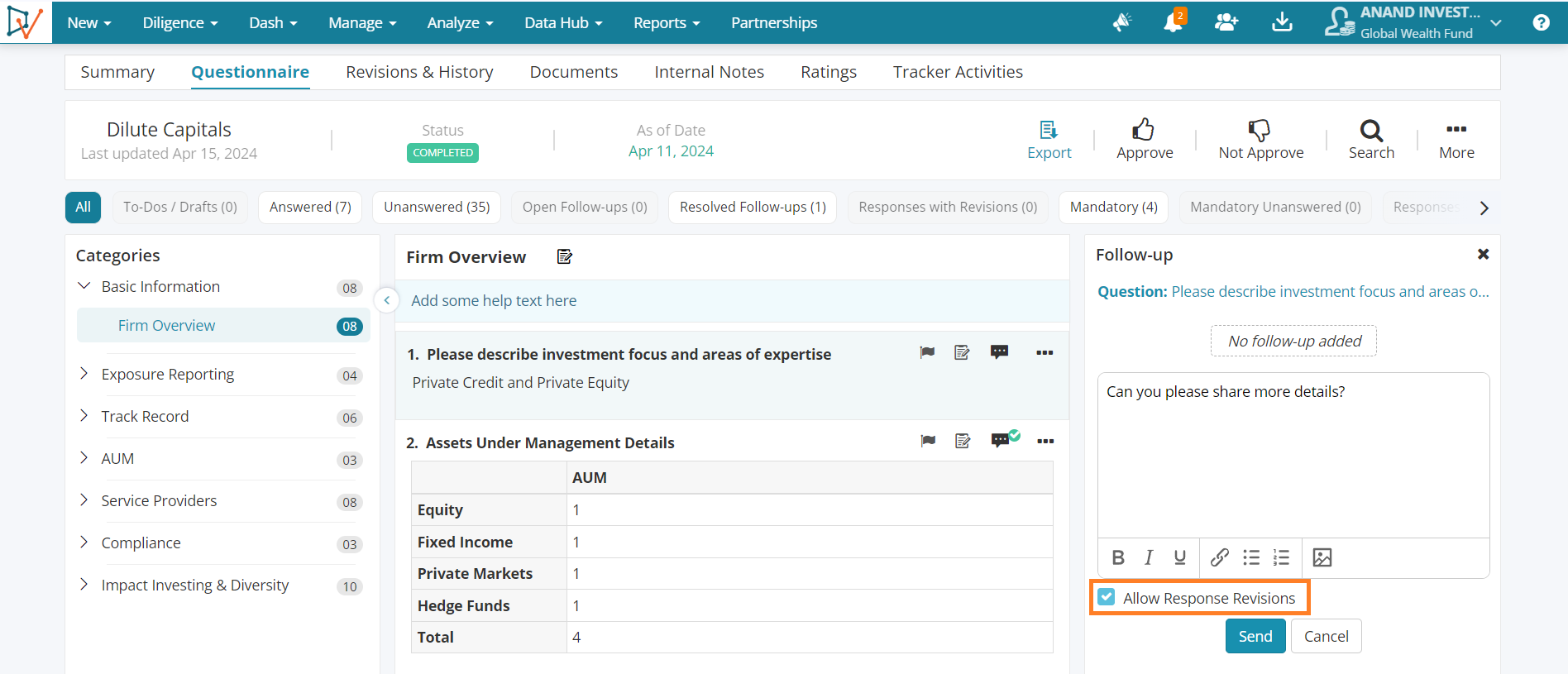Filter by Mandatory (4)
This screenshot has width=1568, height=674.
pyautogui.click(x=1113, y=207)
